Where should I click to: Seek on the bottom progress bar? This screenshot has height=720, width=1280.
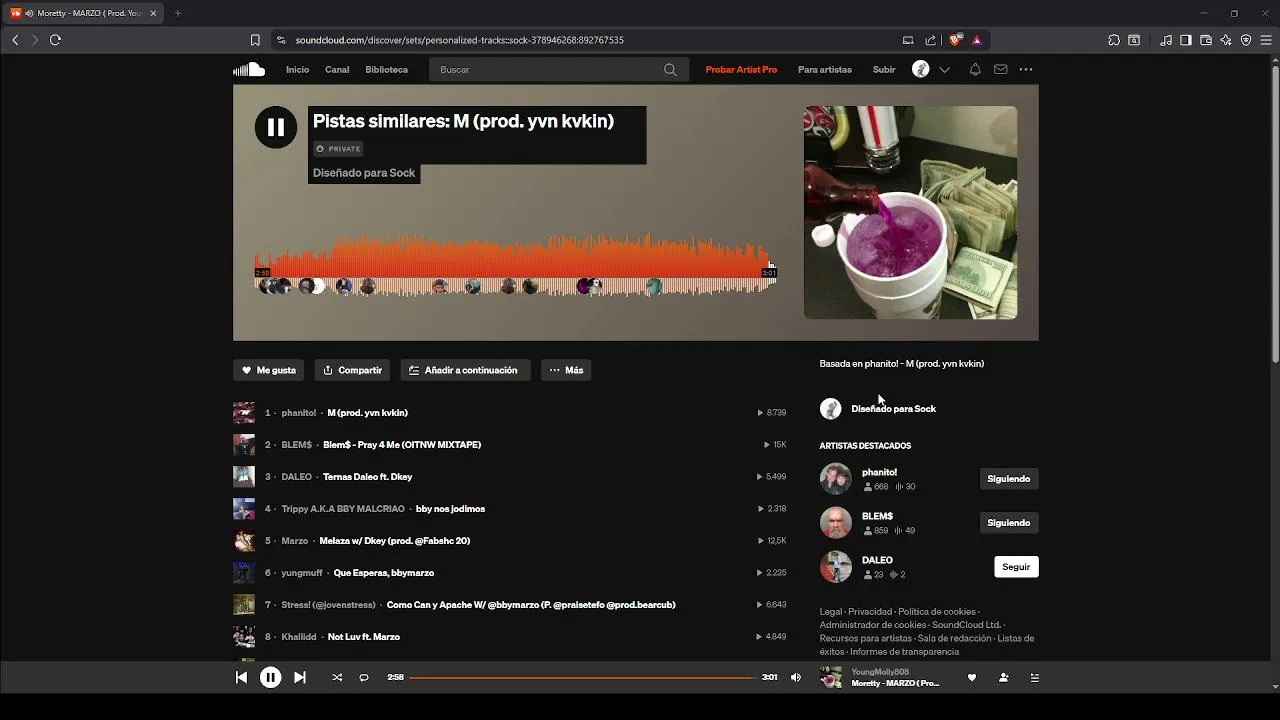pyautogui.click(x=583, y=677)
